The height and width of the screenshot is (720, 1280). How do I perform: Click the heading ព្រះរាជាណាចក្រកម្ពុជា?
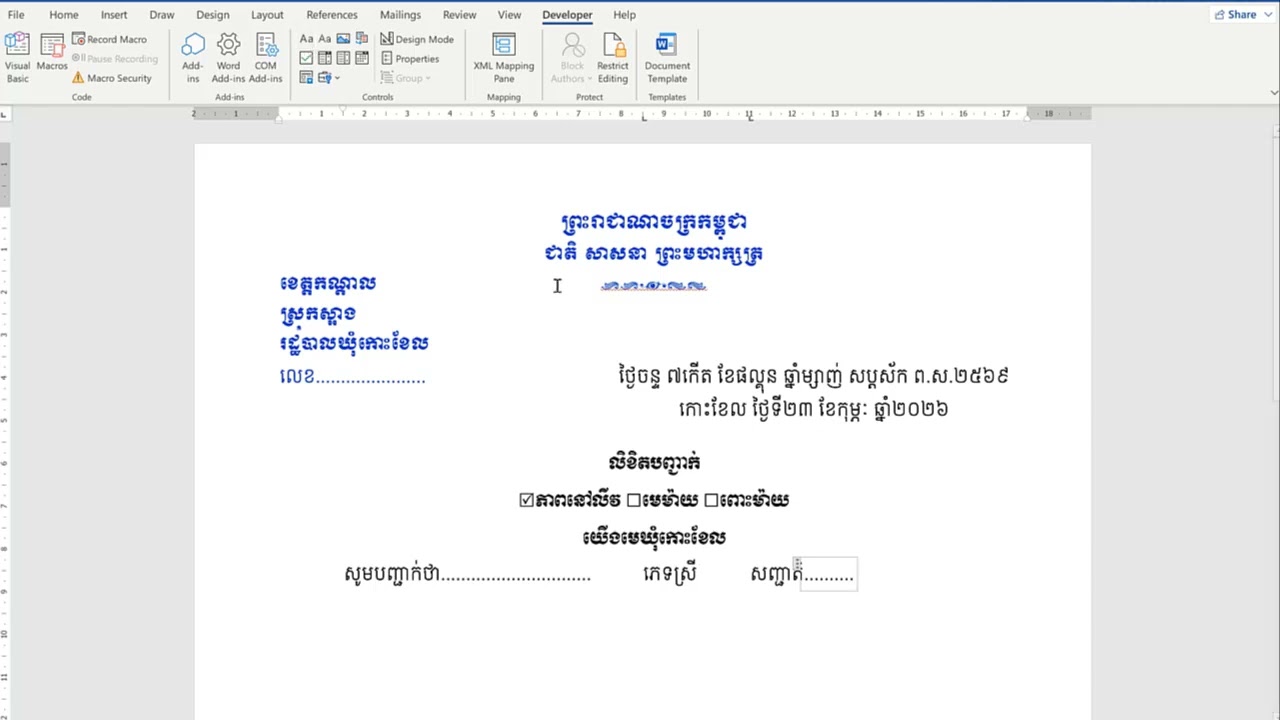[654, 222]
